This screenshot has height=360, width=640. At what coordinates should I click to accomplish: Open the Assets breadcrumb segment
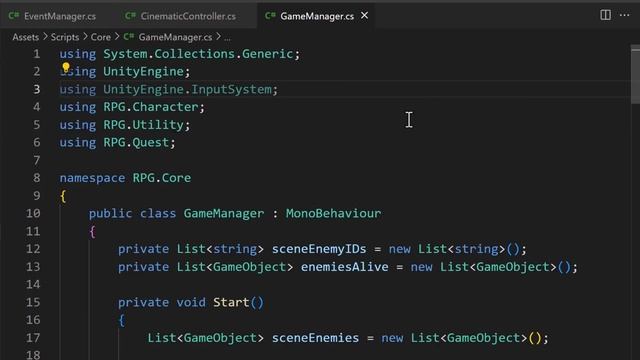click(x=25, y=37)
